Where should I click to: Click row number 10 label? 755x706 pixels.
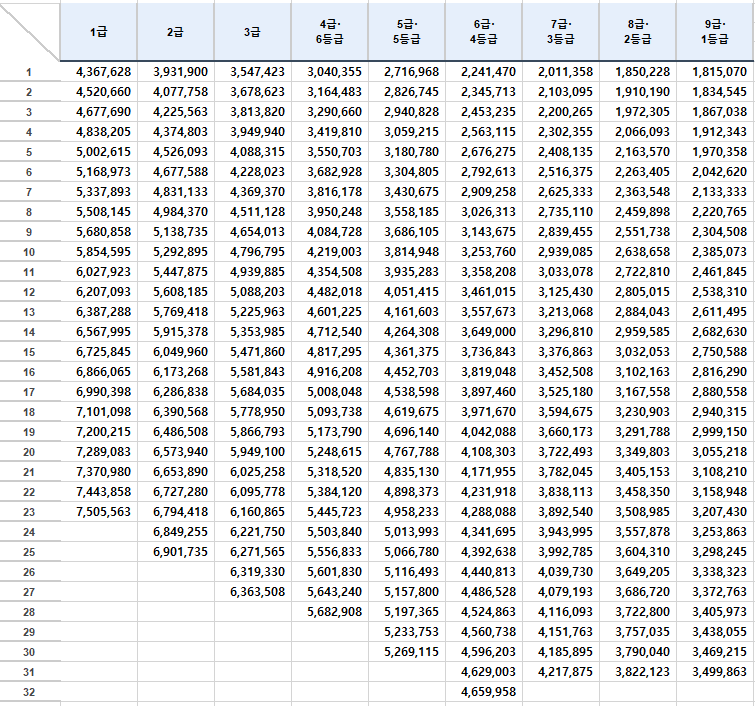29,252
